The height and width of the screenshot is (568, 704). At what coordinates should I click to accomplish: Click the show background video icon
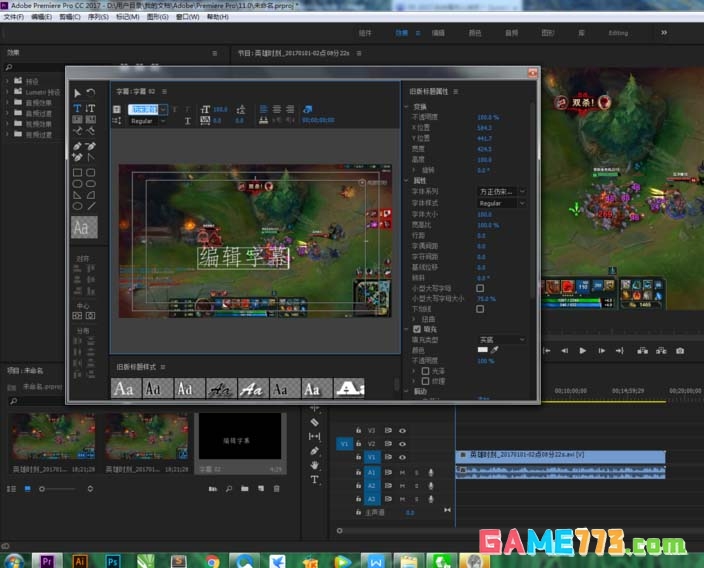click(x=308, y=109)
